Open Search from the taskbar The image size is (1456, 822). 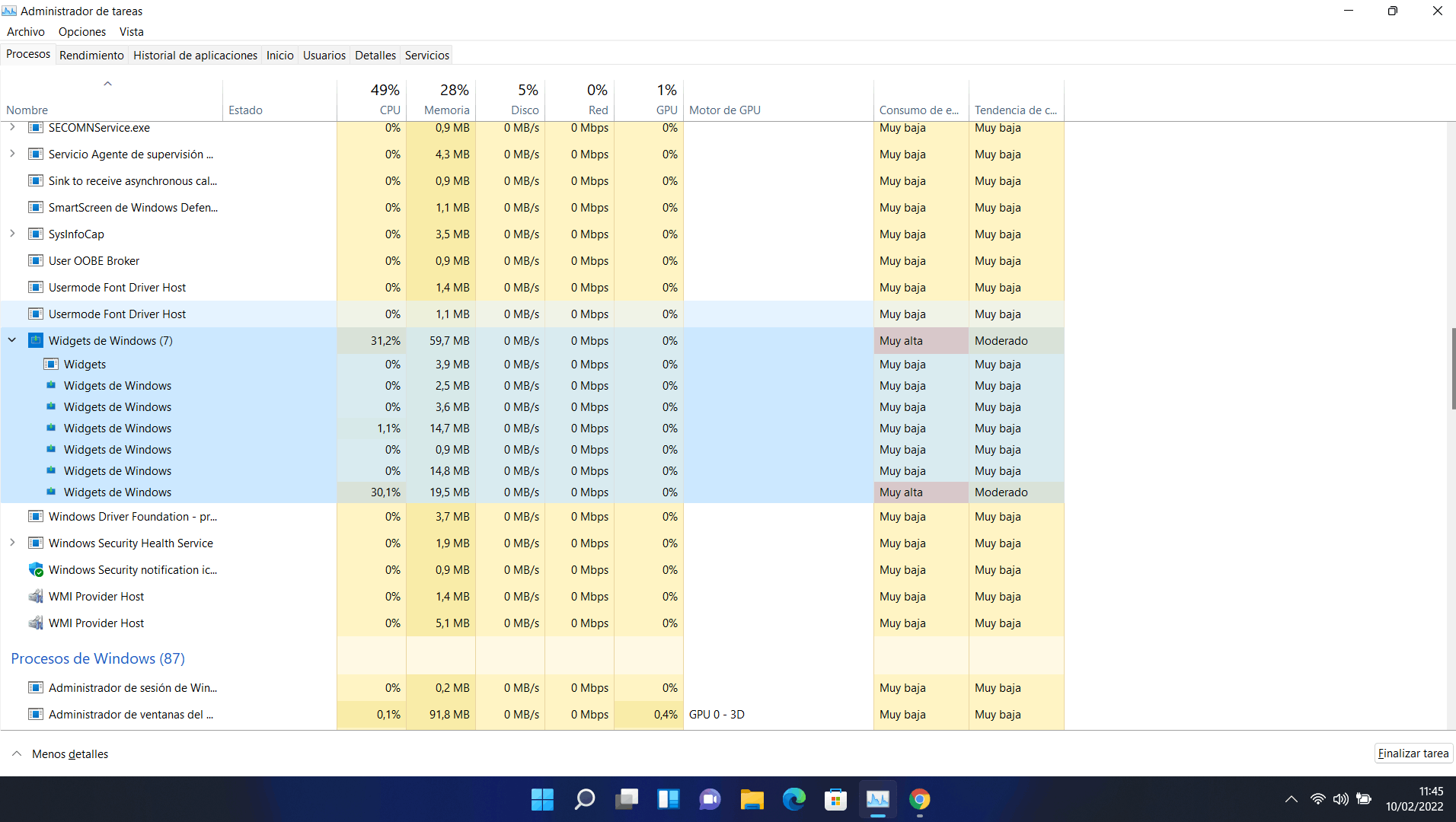584,799
